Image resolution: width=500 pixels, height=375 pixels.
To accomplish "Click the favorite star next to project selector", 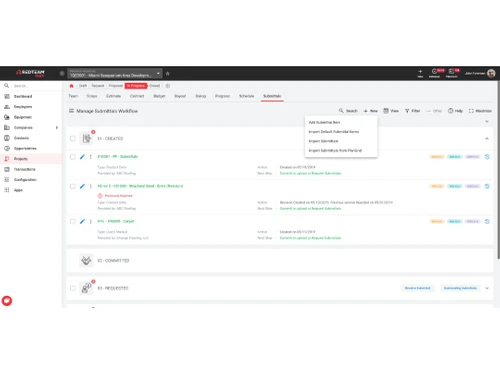I will 168,74.
